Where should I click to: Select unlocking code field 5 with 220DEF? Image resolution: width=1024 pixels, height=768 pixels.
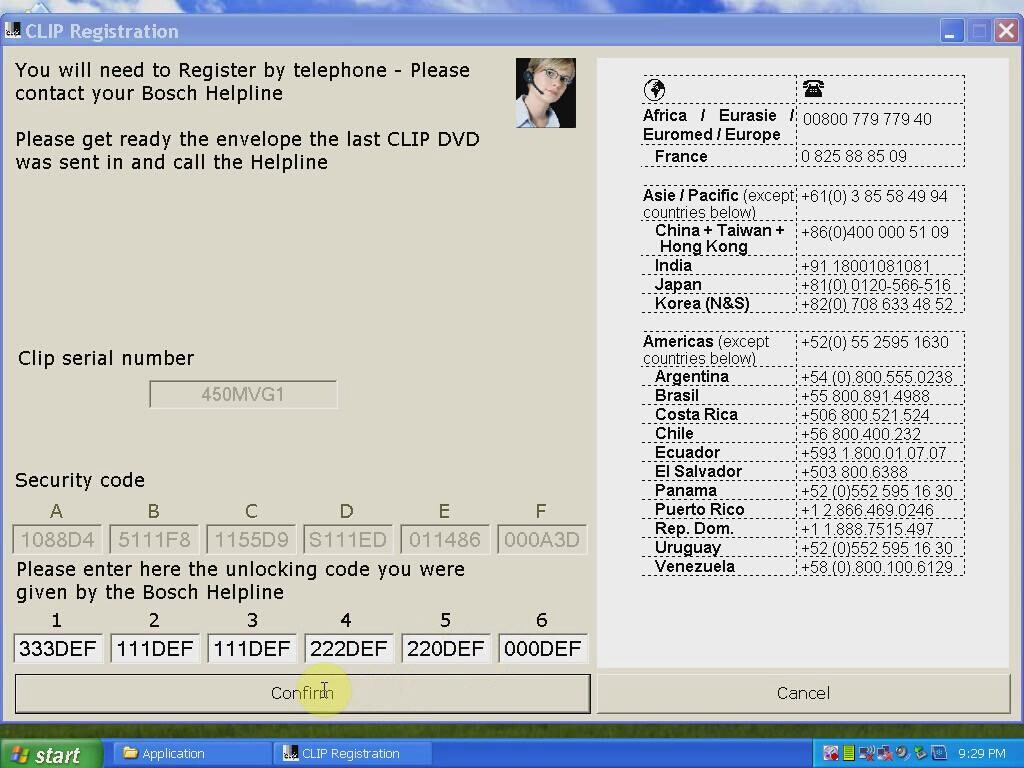tap(446, 648)
